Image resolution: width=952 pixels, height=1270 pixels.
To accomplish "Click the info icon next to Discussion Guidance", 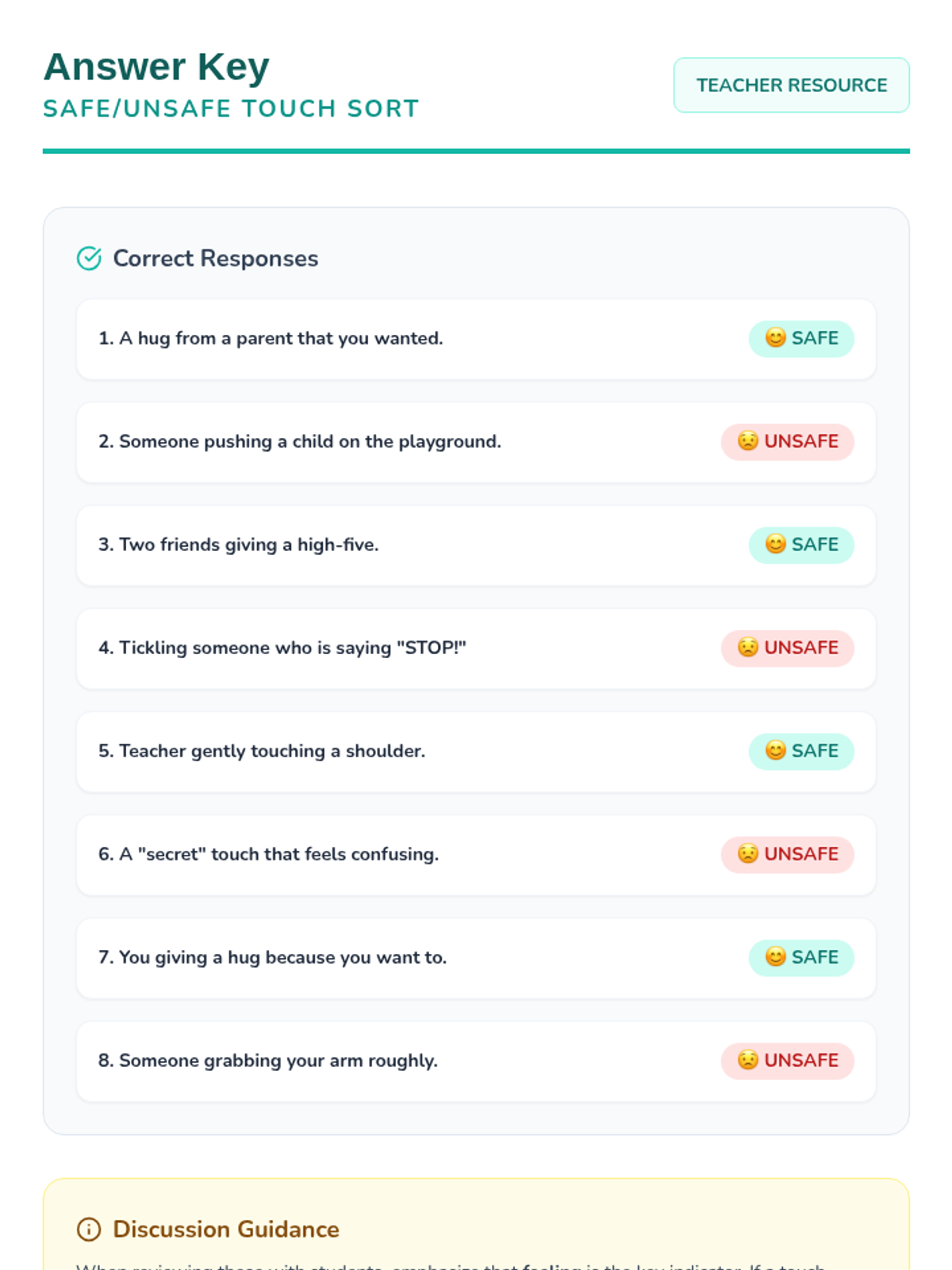I will pyautogui.click(x=89, y=1230).
